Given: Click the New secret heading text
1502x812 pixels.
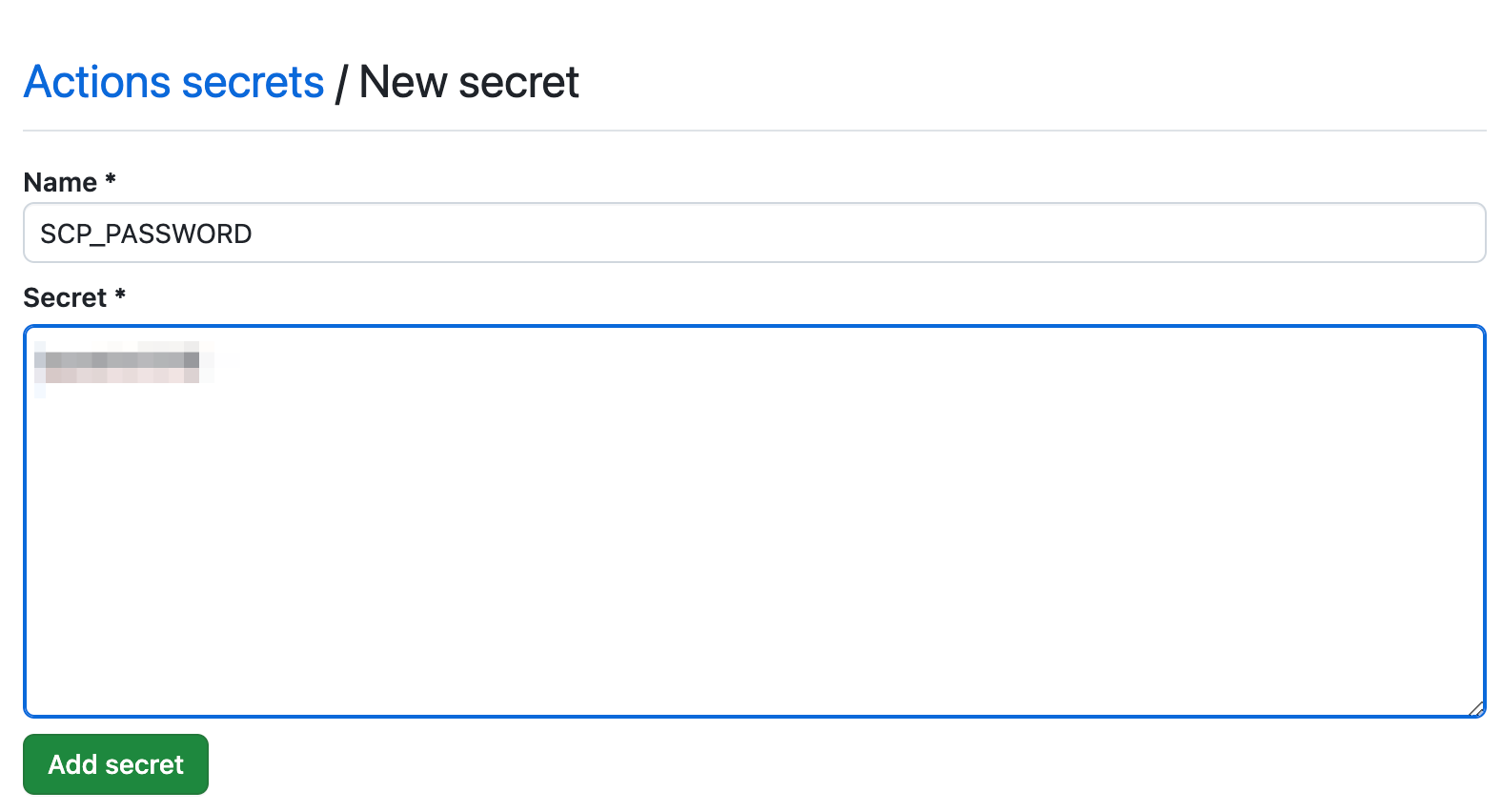Looking at the screenshot, I should [x=469, y=83].
